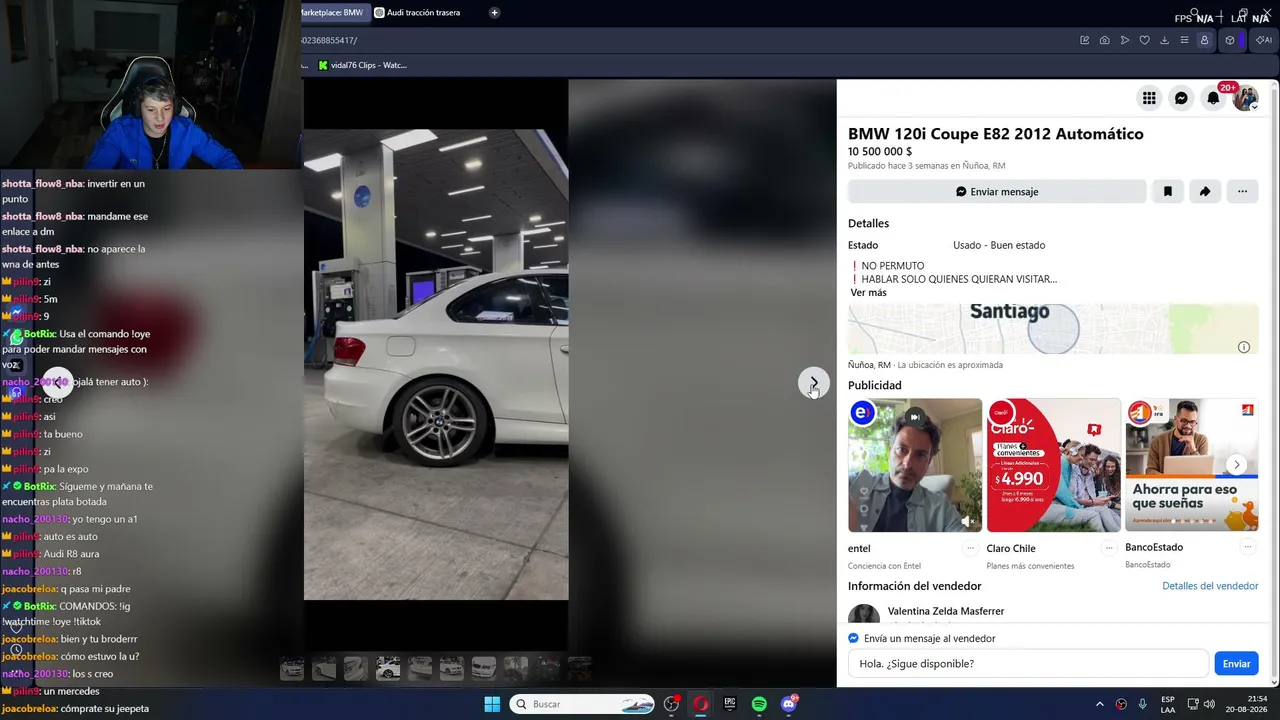Click the message text field to seller
Image resolution: width=1280 pixels, height=720 pixels.
(x=1028, y=663)
